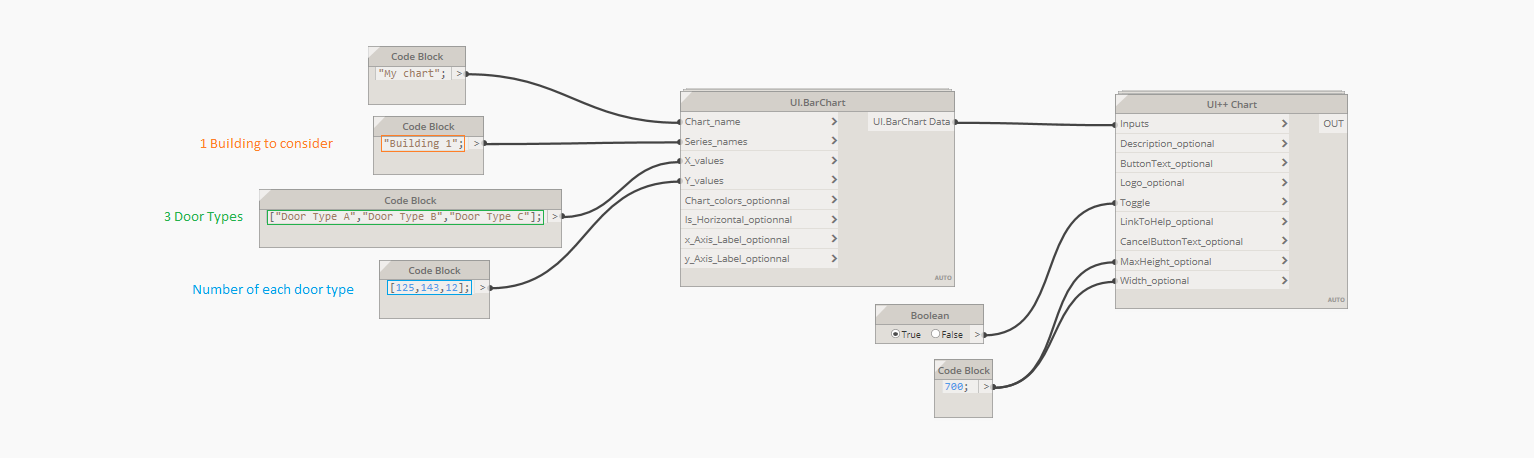The height and width of the screenshot is (458, 1534).
Task: Click the door type list code text
Action: pos(405,216)
